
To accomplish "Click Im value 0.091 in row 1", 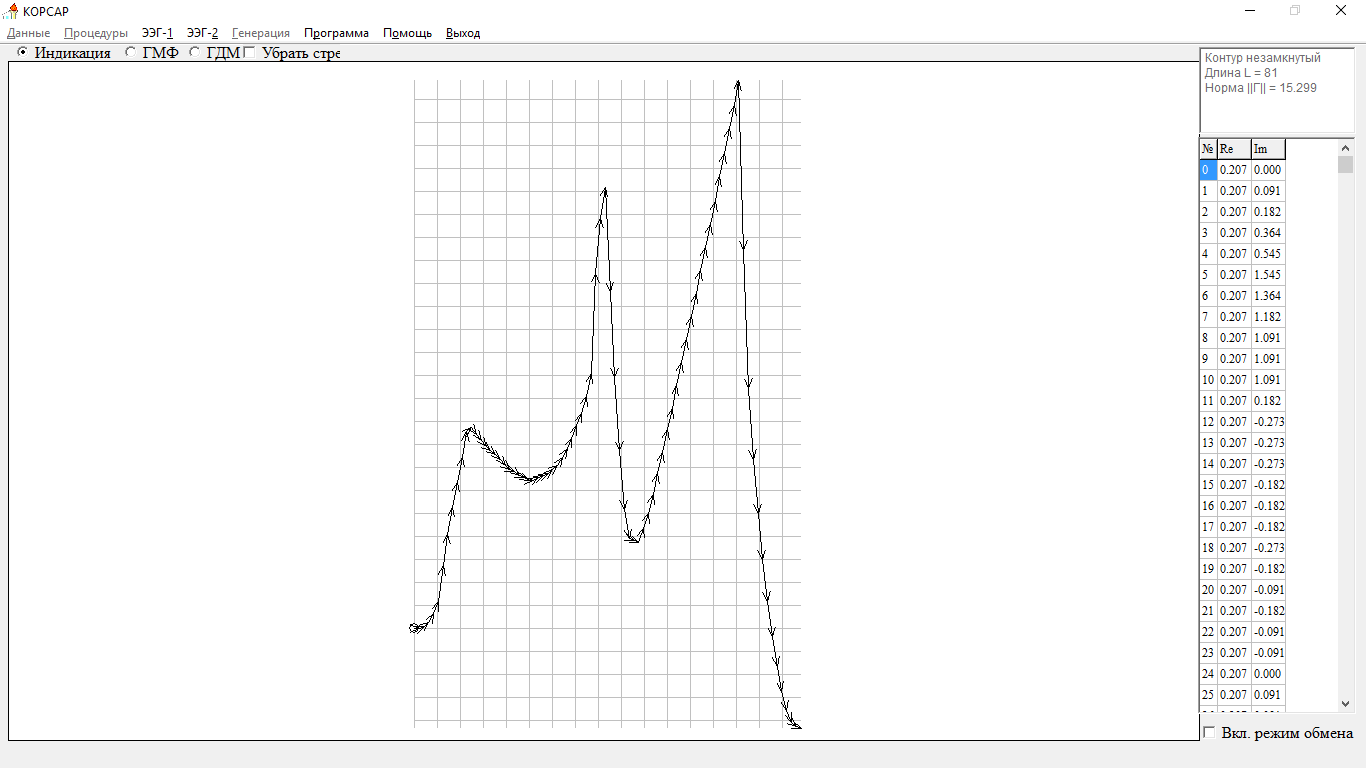I will click(1268, 191).
